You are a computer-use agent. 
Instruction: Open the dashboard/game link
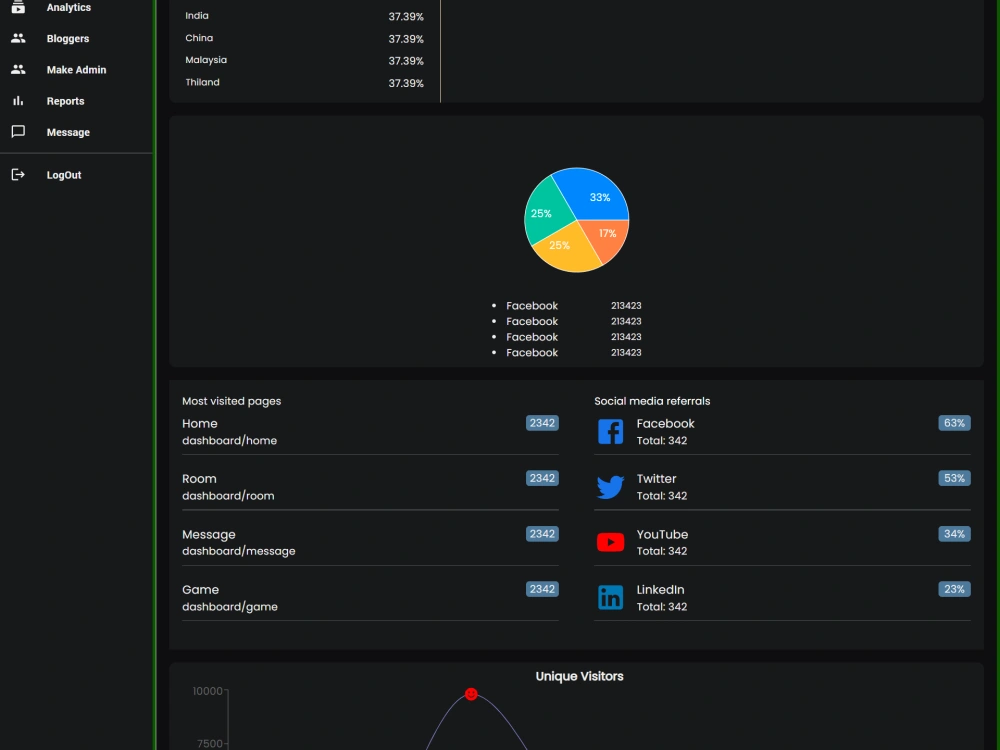[230, 606]
